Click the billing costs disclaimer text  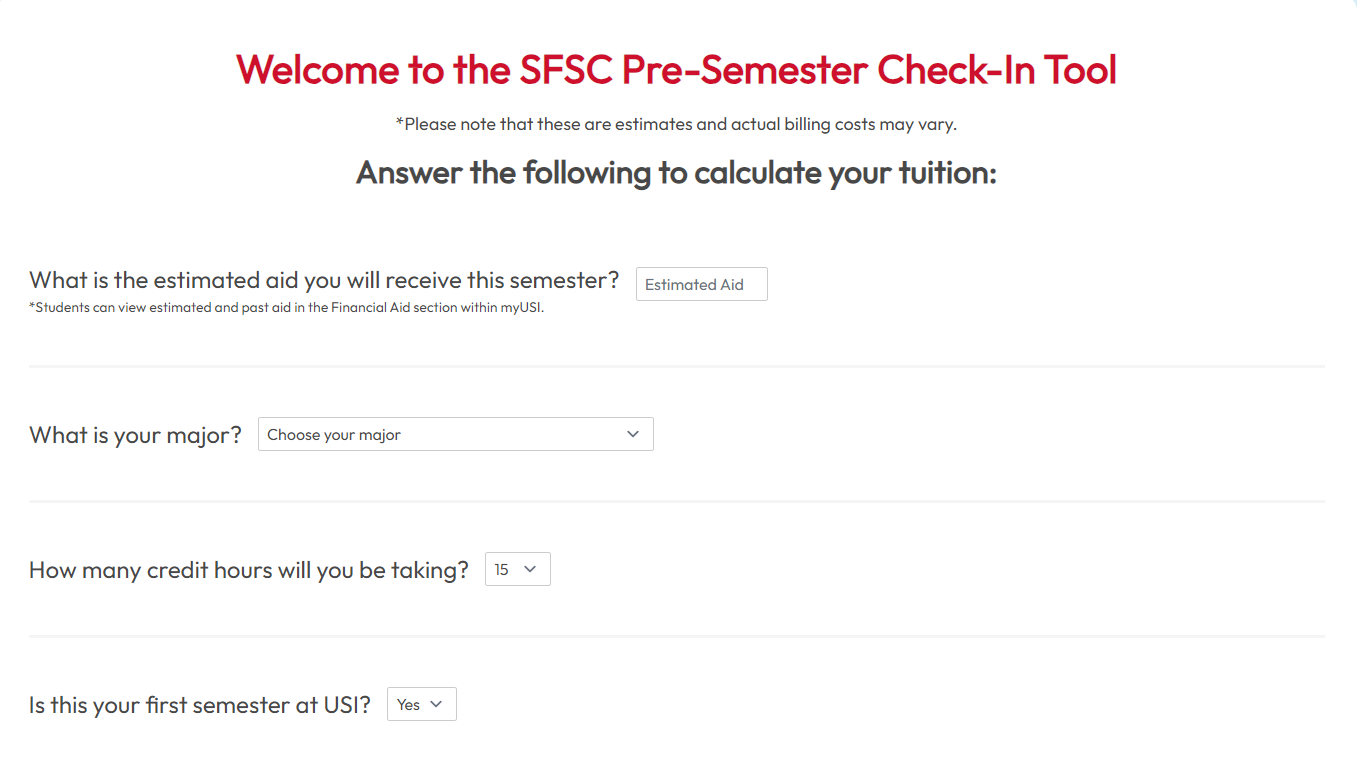(x=676, y=124)
